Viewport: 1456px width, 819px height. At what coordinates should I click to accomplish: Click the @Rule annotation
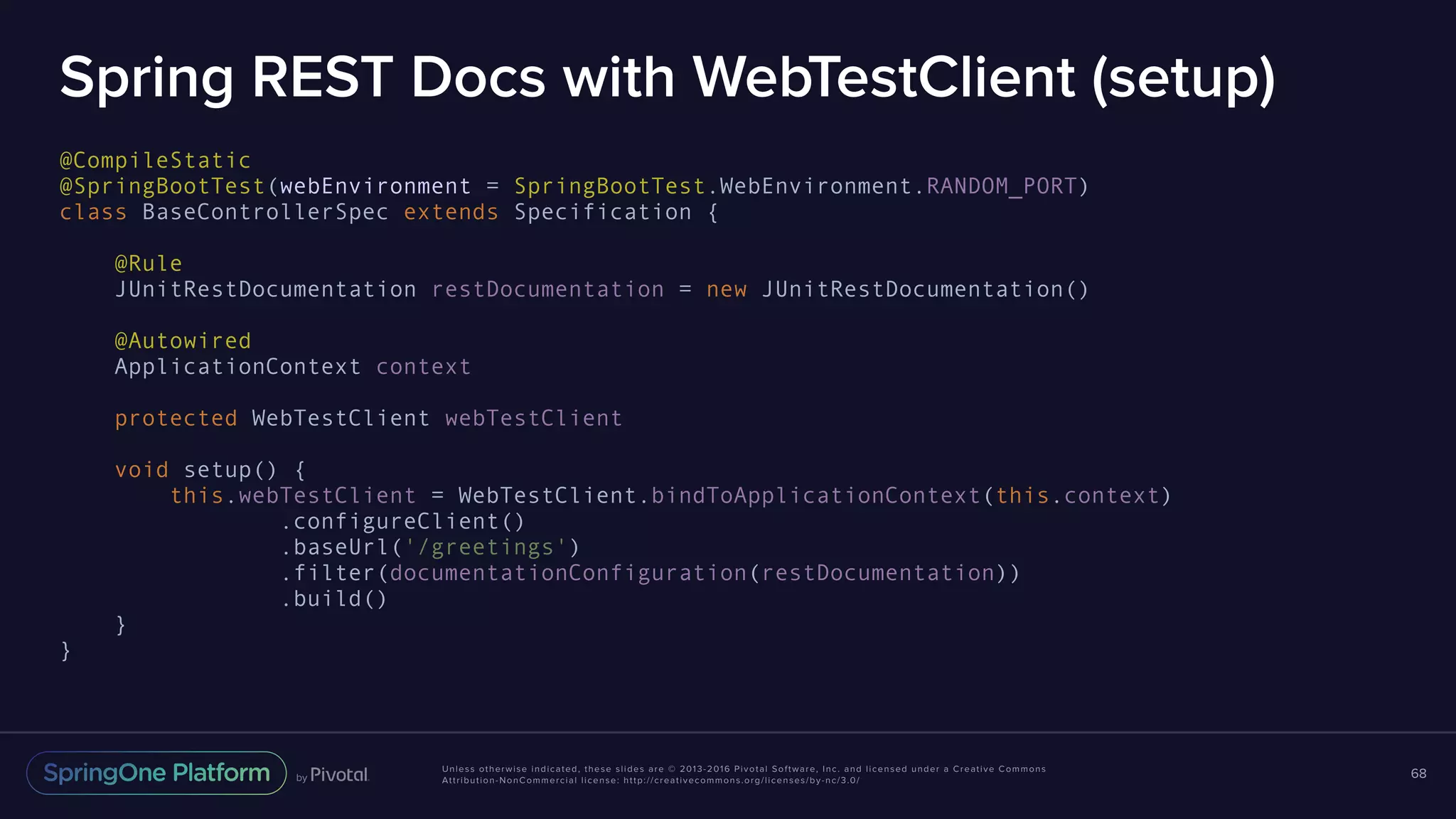(x=149, y=264)
